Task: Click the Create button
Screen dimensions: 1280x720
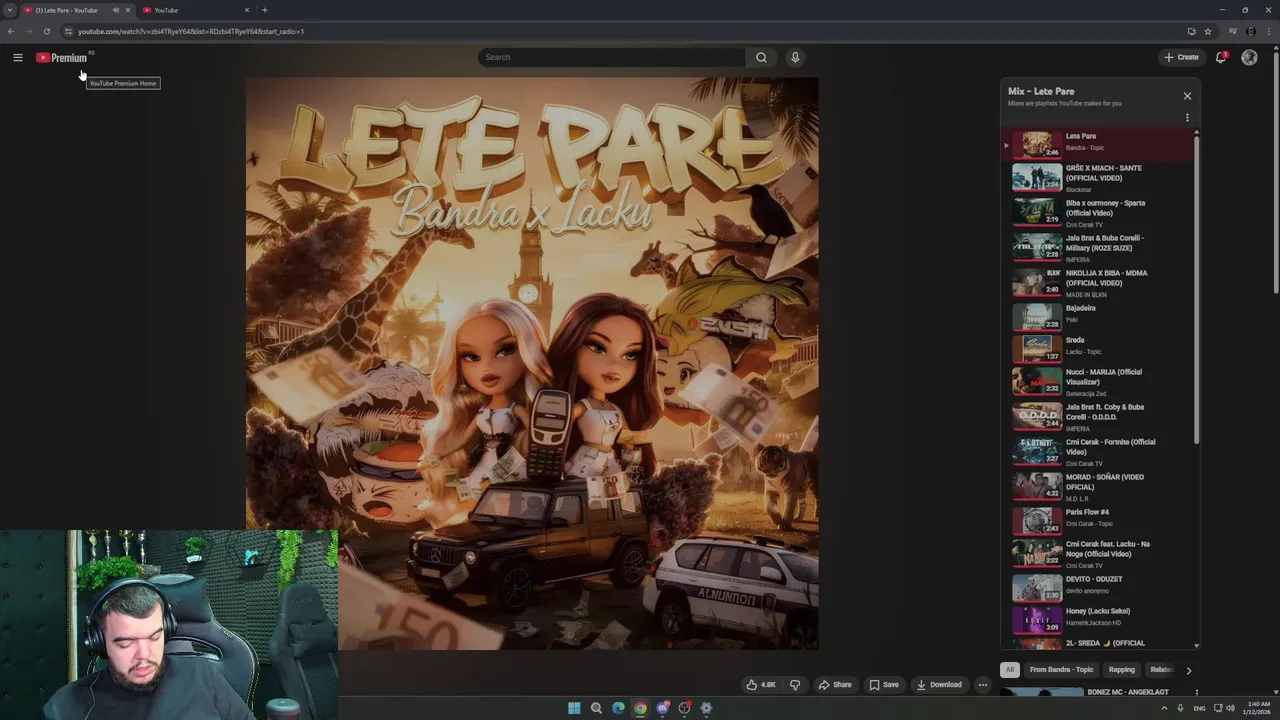Action: click(x=1181, y=57)
